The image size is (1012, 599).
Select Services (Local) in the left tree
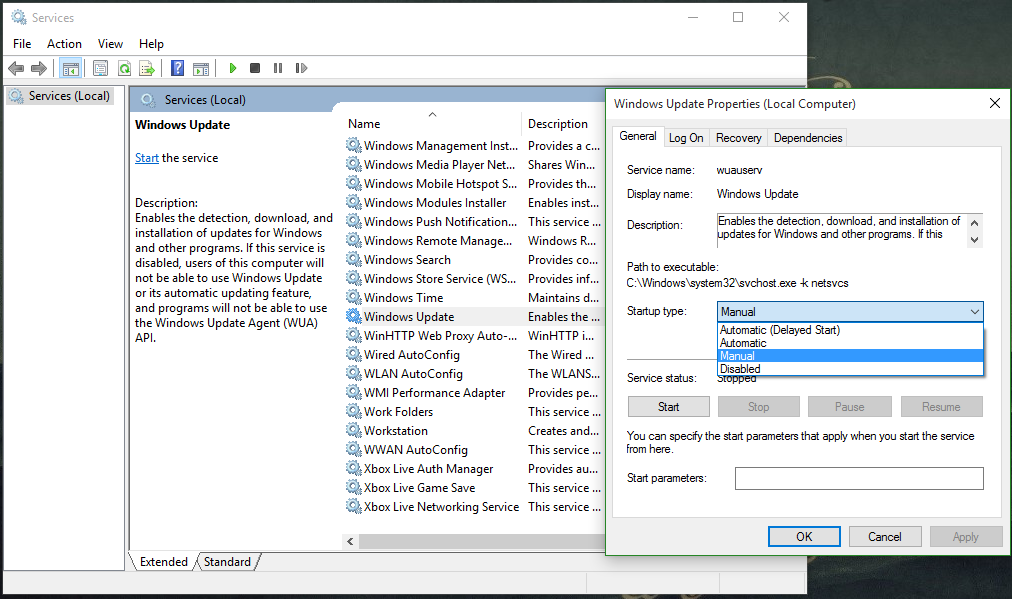coord(60,96)
